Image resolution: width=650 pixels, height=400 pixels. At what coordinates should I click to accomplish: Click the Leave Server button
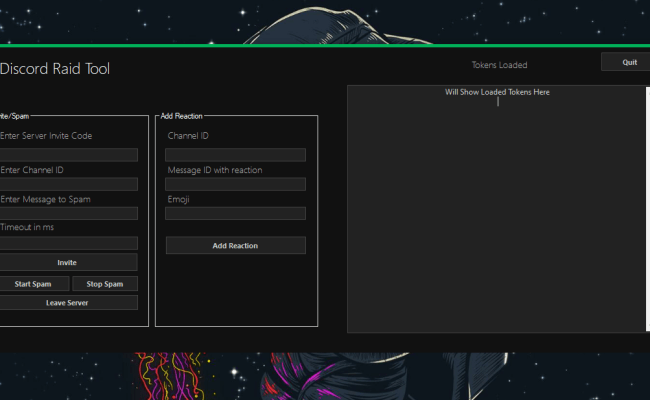[68, 303]
